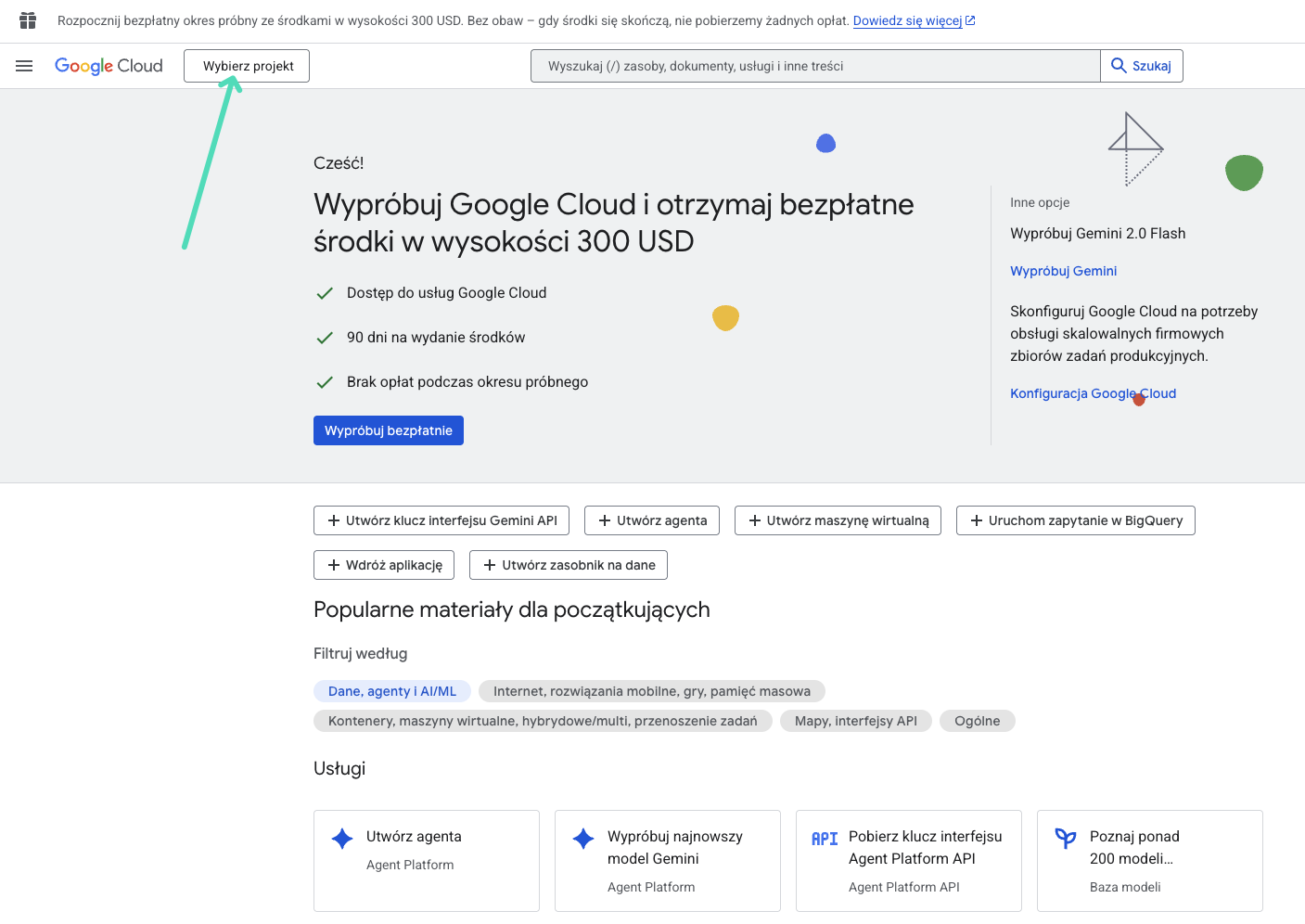1305x924 pixels.
Task: Click plus icon on Utwórz maszynę wirtualną
Action: click(x=755, y=520)
